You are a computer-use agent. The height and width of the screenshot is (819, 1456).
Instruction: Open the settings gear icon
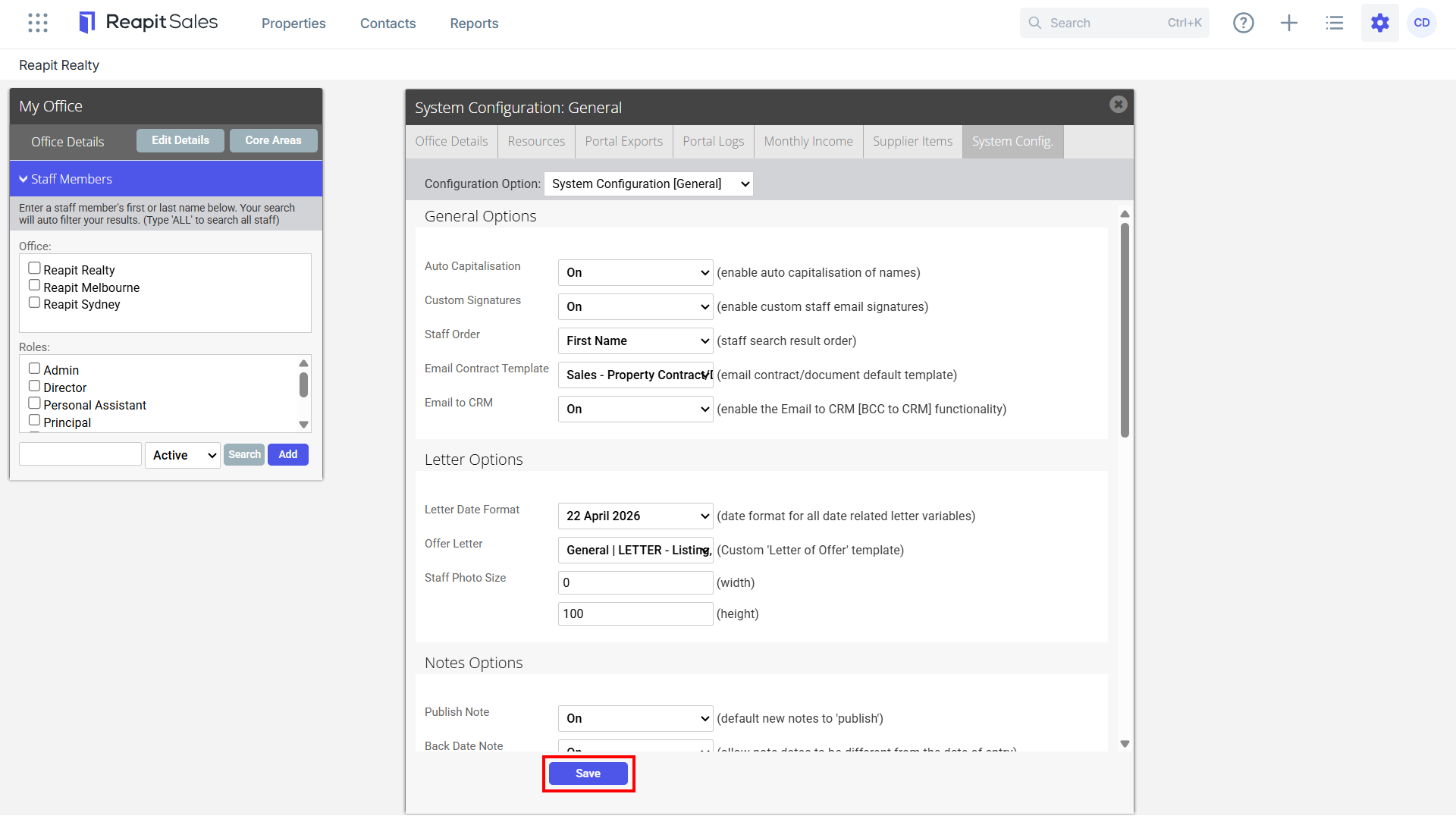coord(1380,23)
